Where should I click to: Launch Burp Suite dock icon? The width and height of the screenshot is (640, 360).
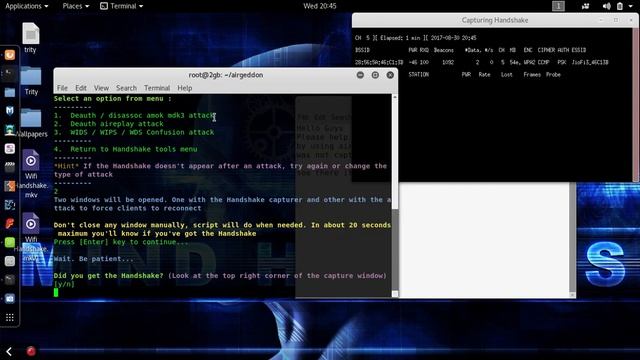[x=10, y=186]
